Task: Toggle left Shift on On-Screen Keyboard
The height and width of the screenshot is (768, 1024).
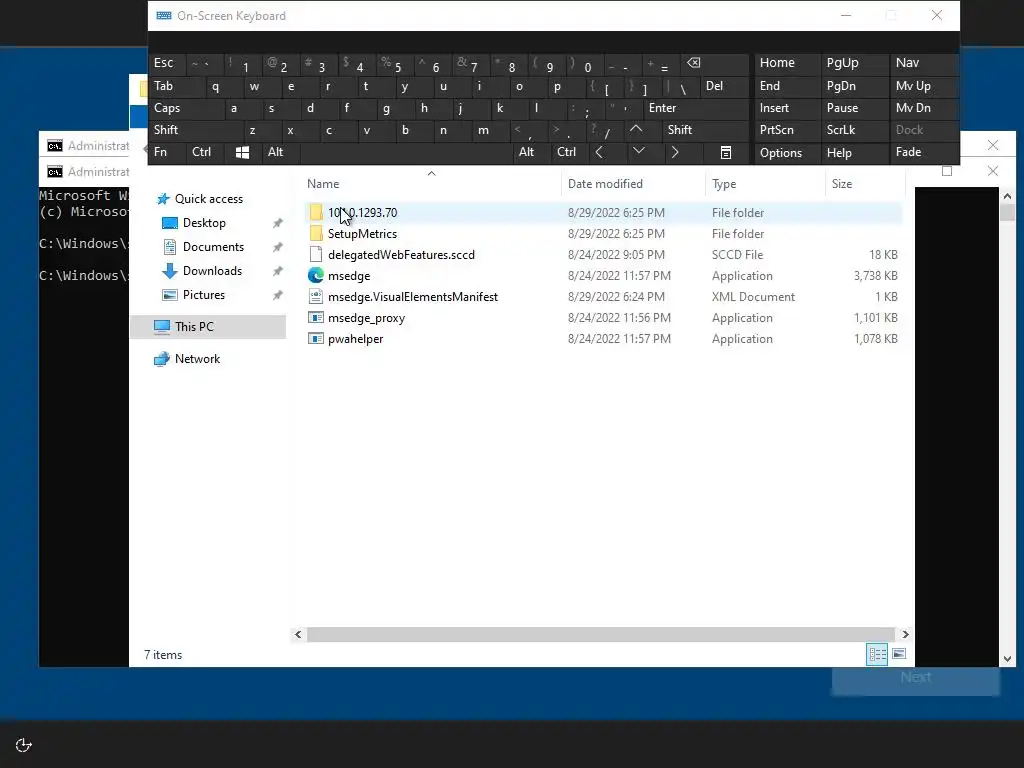Action: pyautogui.click(x=196, y=130)
